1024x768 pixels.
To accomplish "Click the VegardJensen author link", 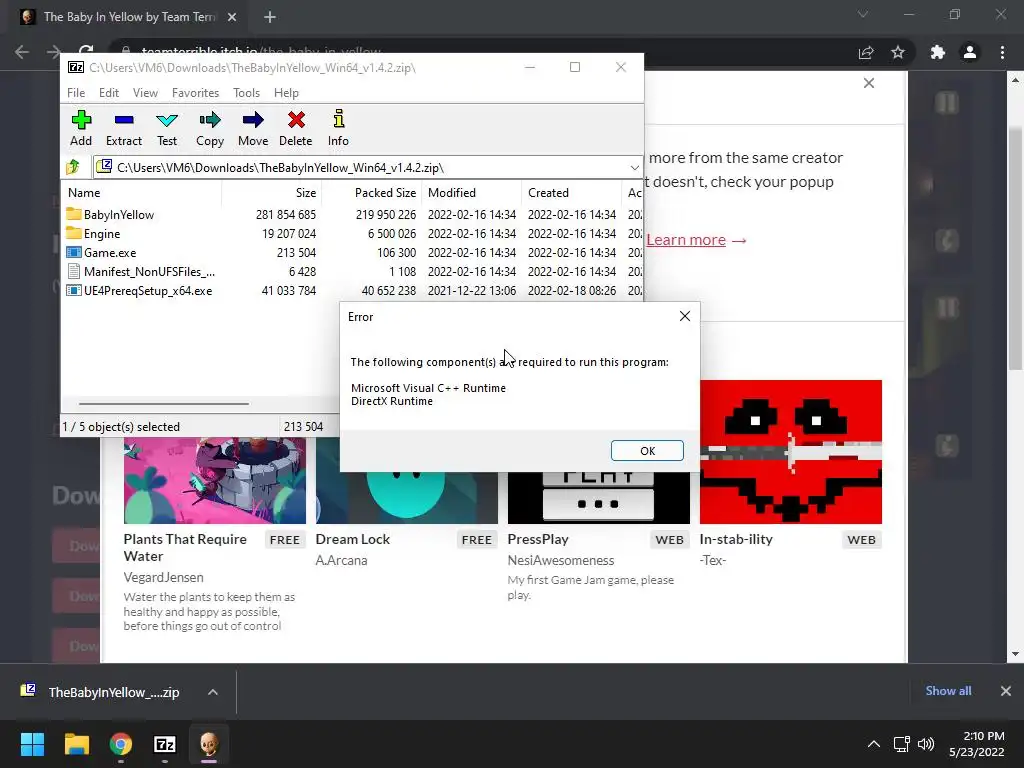I will (163, 577).
